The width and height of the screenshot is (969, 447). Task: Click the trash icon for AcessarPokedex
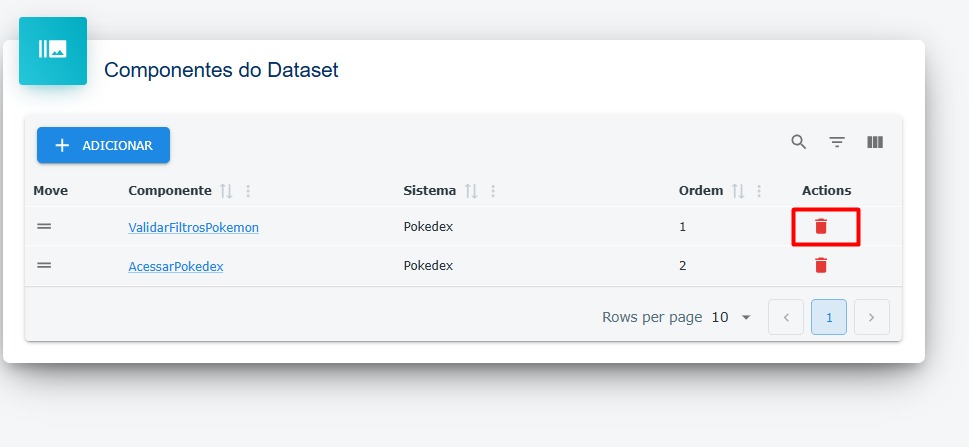coord(821,265)
